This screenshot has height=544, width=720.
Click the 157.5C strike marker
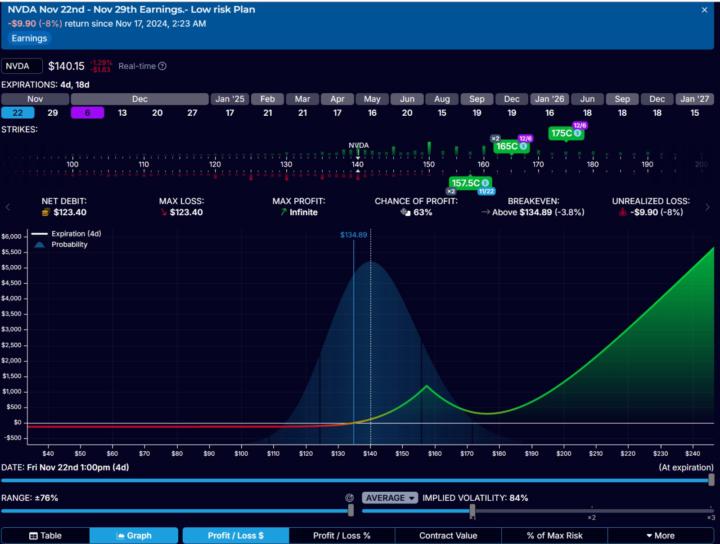[x=469, y=183]
